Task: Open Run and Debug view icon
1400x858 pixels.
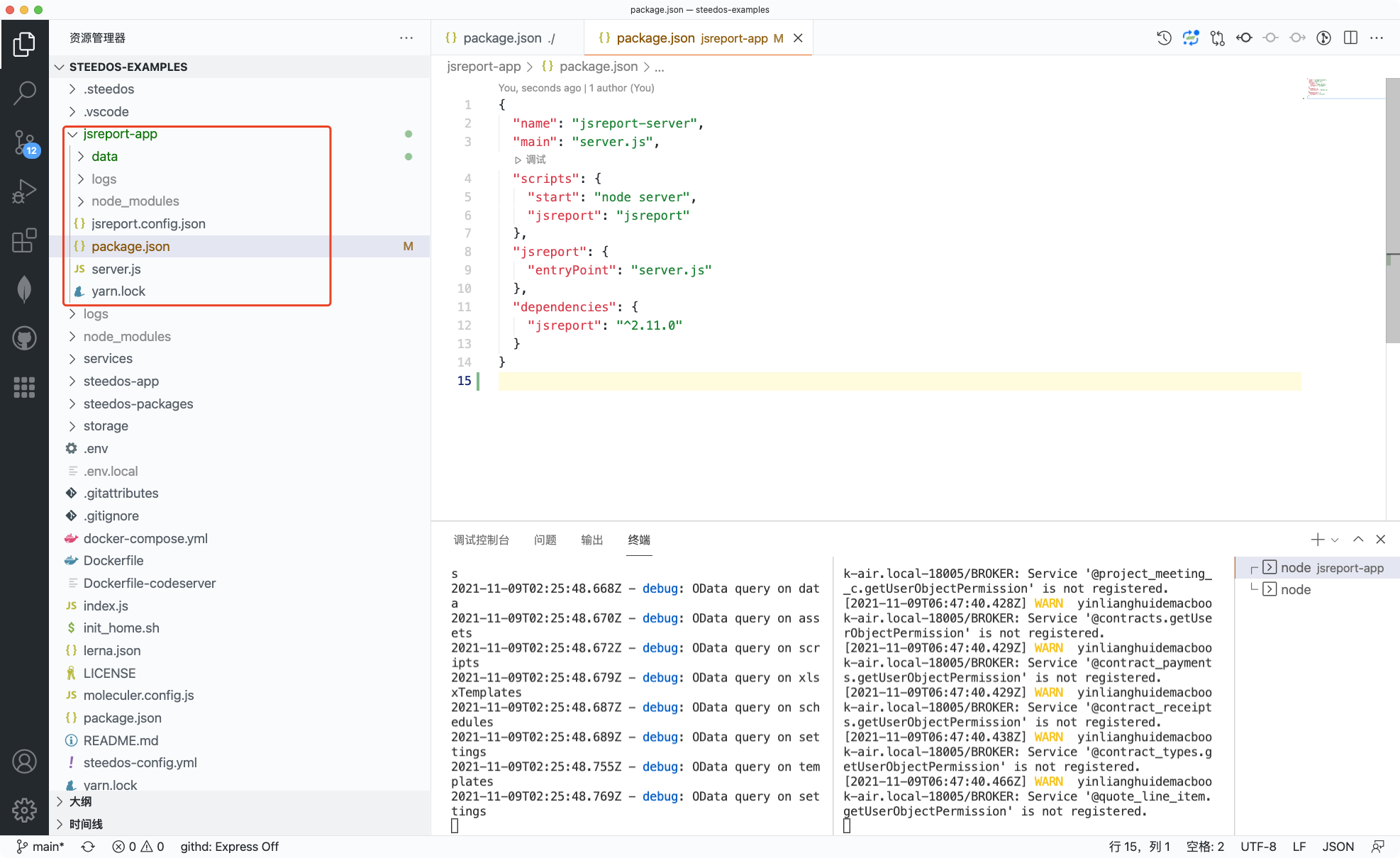Action: (24, 191)
